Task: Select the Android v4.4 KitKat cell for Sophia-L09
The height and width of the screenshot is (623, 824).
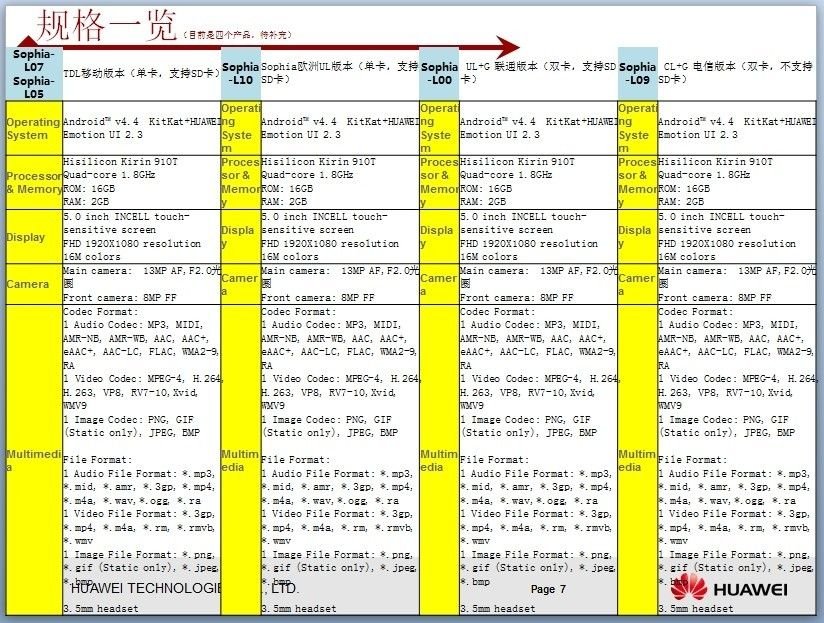Action: click(x=737, y=128)
